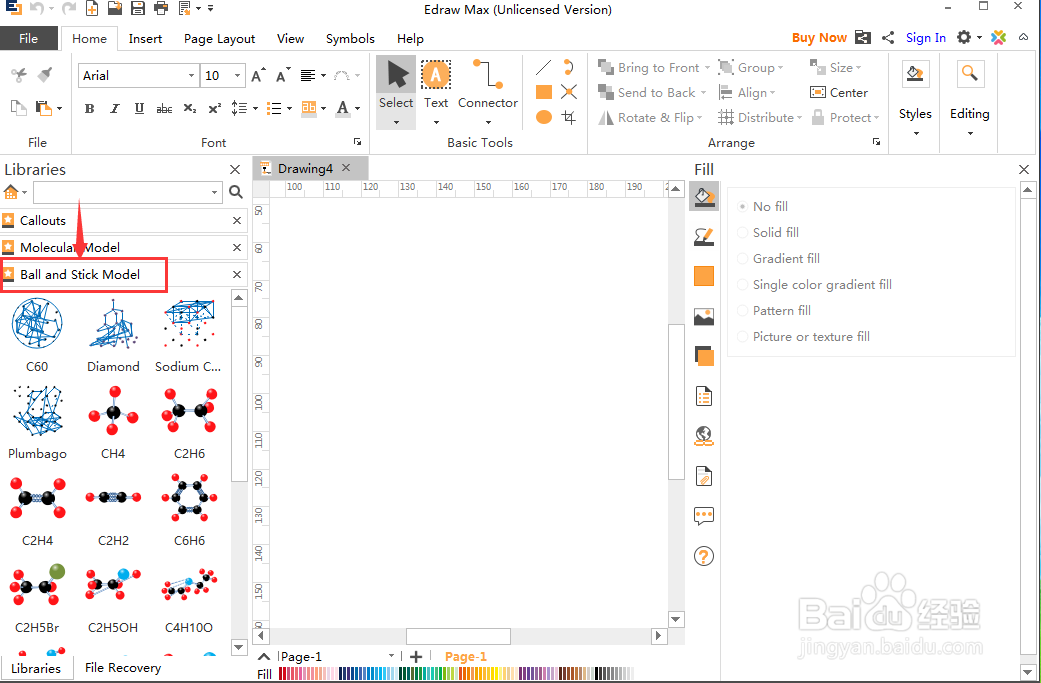Select Pattern fill option
1041x683 pixels.
coord(774,310)
